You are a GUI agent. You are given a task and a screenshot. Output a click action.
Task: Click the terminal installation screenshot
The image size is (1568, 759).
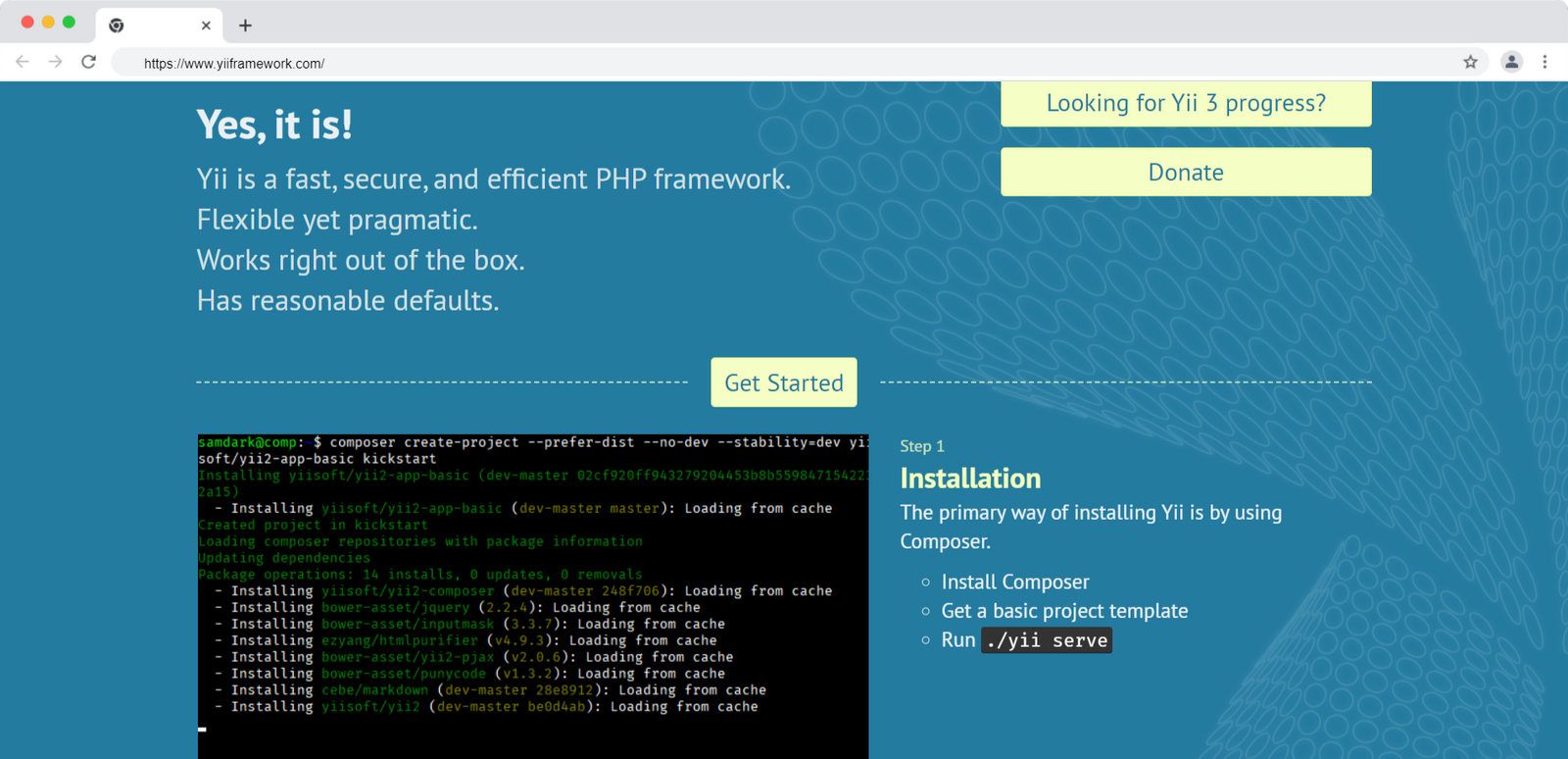pyautogui.click(x=533, y=596)
